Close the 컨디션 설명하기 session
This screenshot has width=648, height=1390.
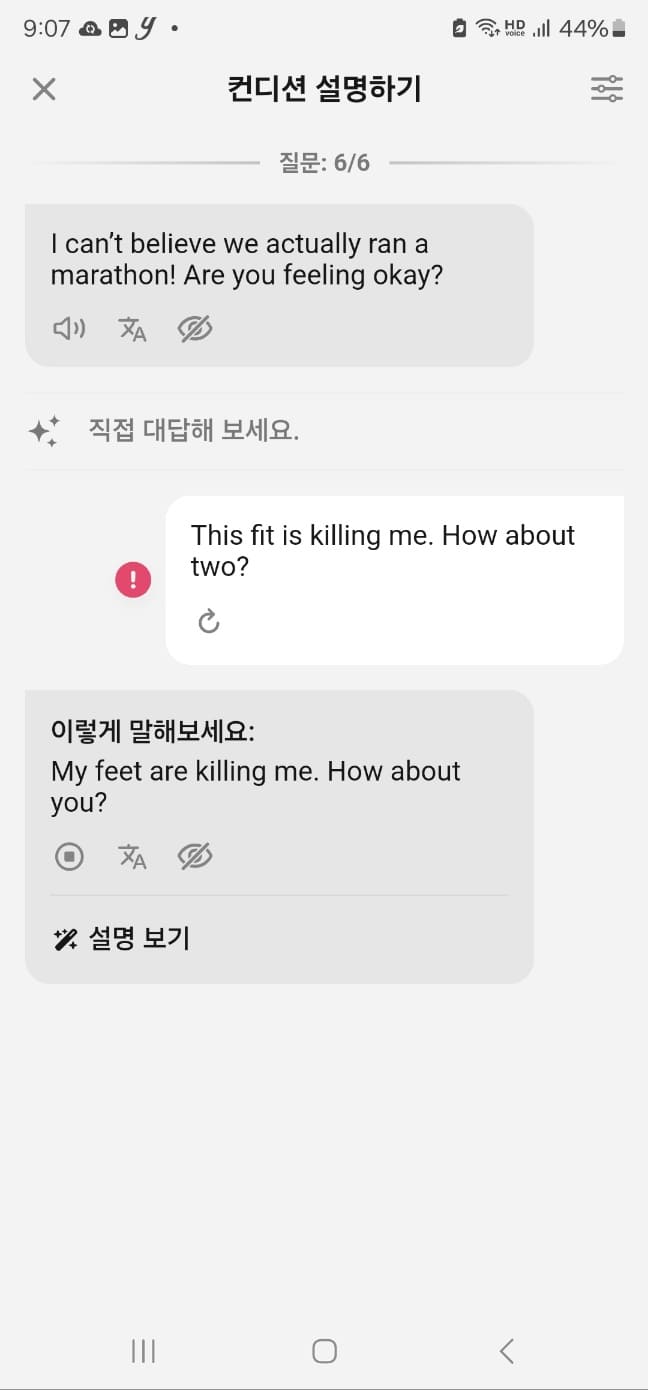pyautogui.click(x=44, y=89)
